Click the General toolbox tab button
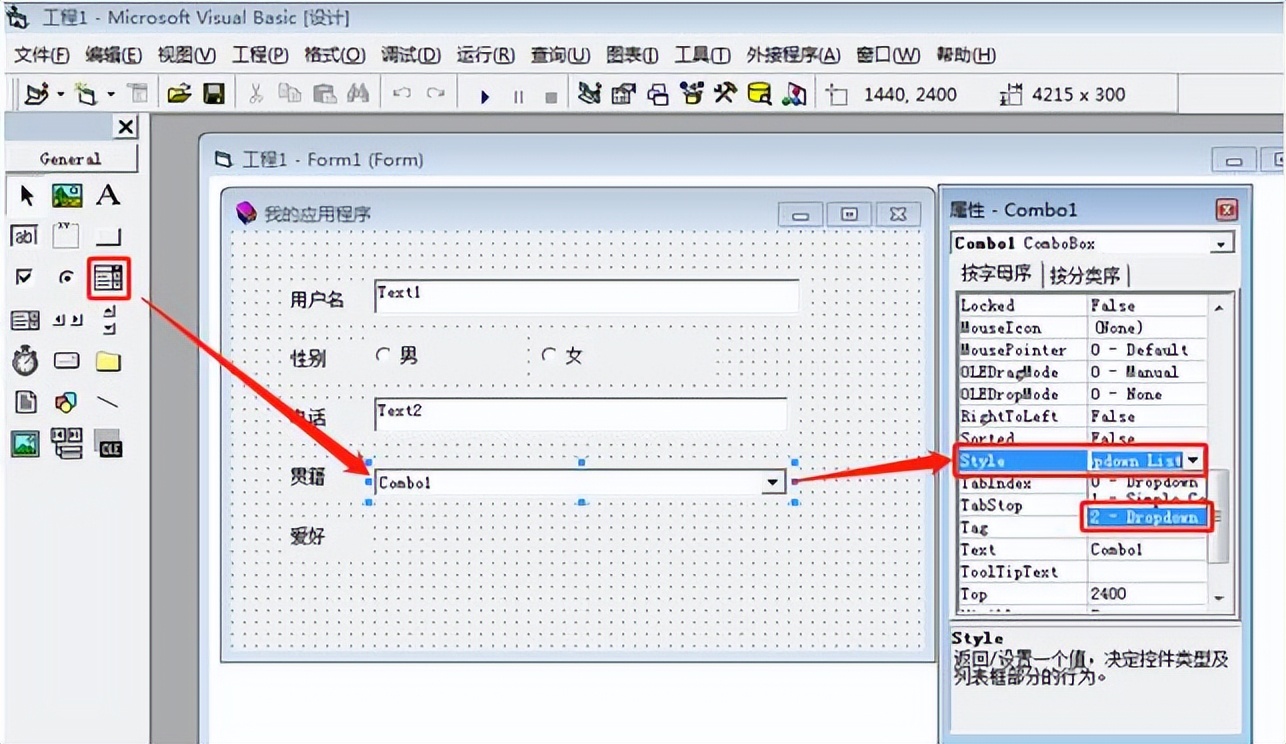Image resolution: width=1286 pixels, height=744 pixels. pyautogui.click(x=70, y=159)
